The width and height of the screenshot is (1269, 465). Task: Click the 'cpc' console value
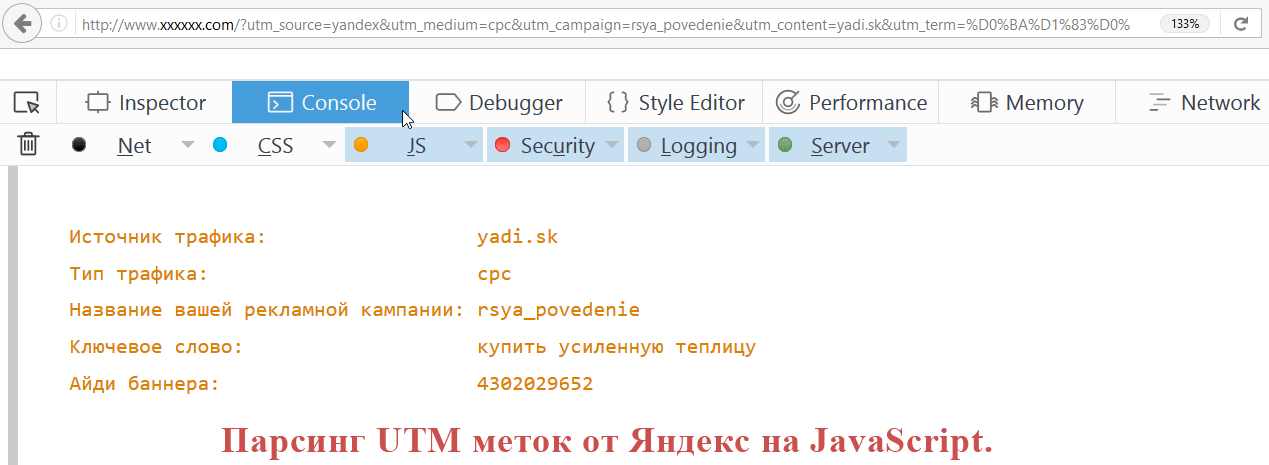click(494, 273)
